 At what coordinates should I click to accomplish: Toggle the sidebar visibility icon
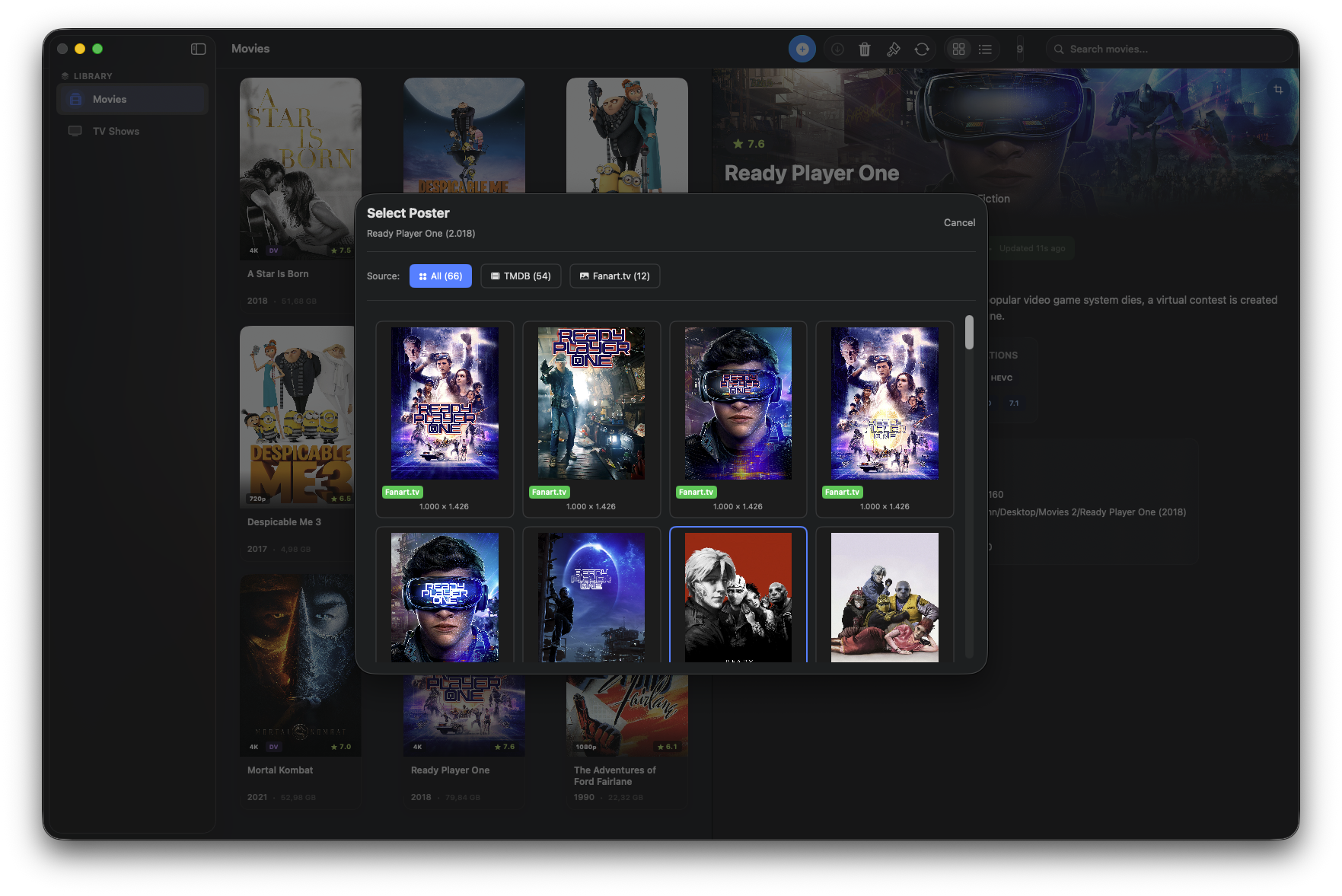click(198, 49)
